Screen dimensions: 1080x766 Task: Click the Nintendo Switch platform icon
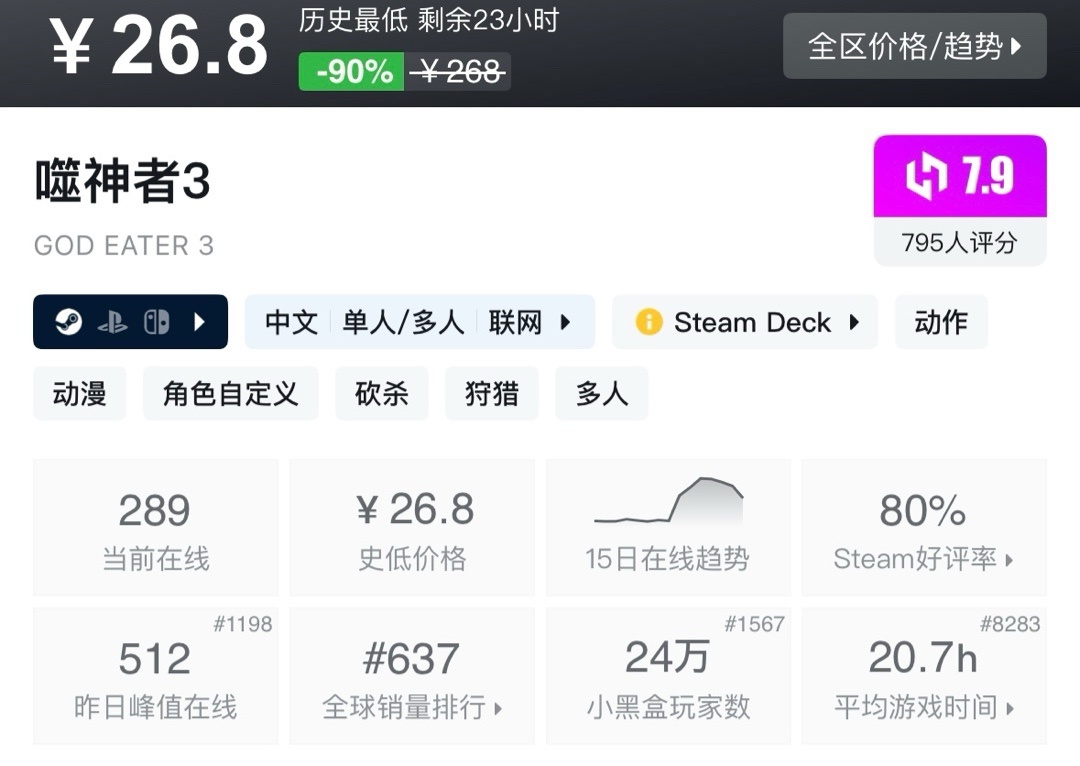click(x=156, y=322)
